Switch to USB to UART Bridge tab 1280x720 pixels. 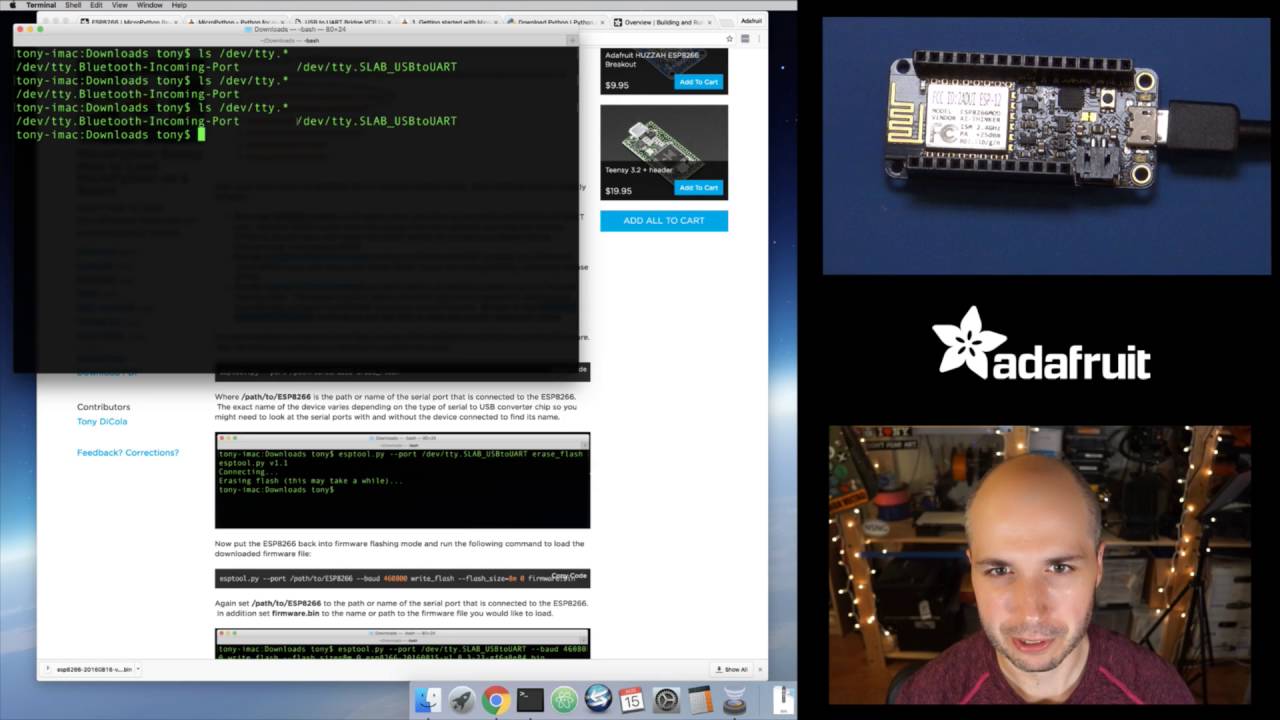coord(345,22)
